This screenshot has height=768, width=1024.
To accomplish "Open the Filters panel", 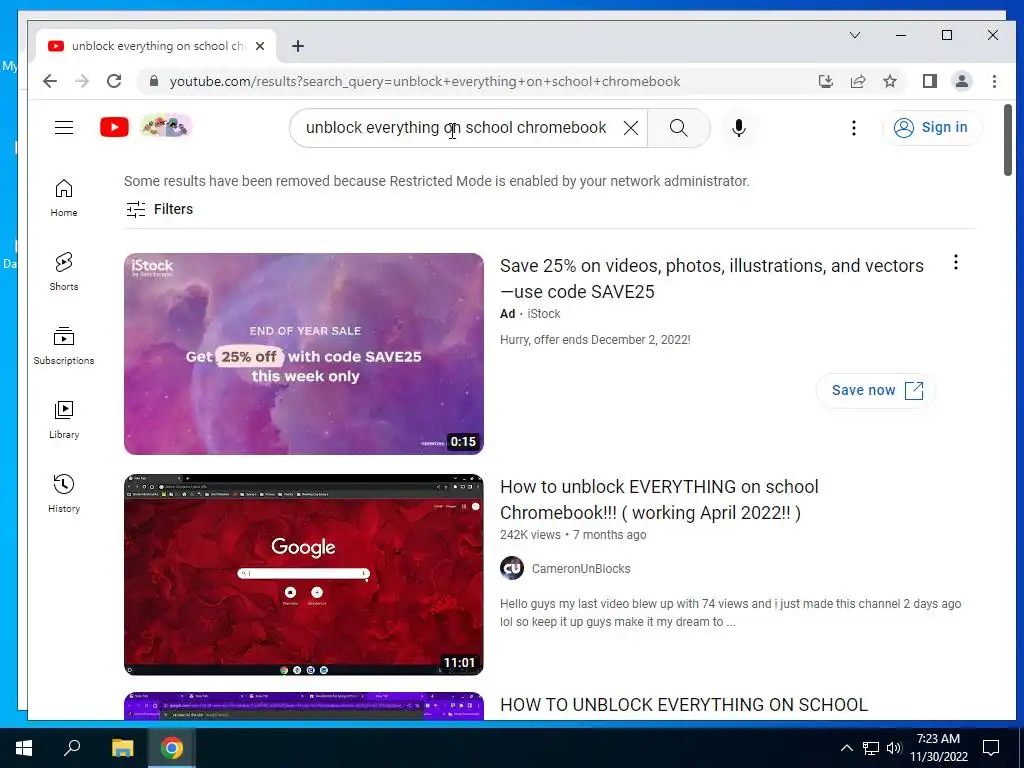I will tap(159, 209).
